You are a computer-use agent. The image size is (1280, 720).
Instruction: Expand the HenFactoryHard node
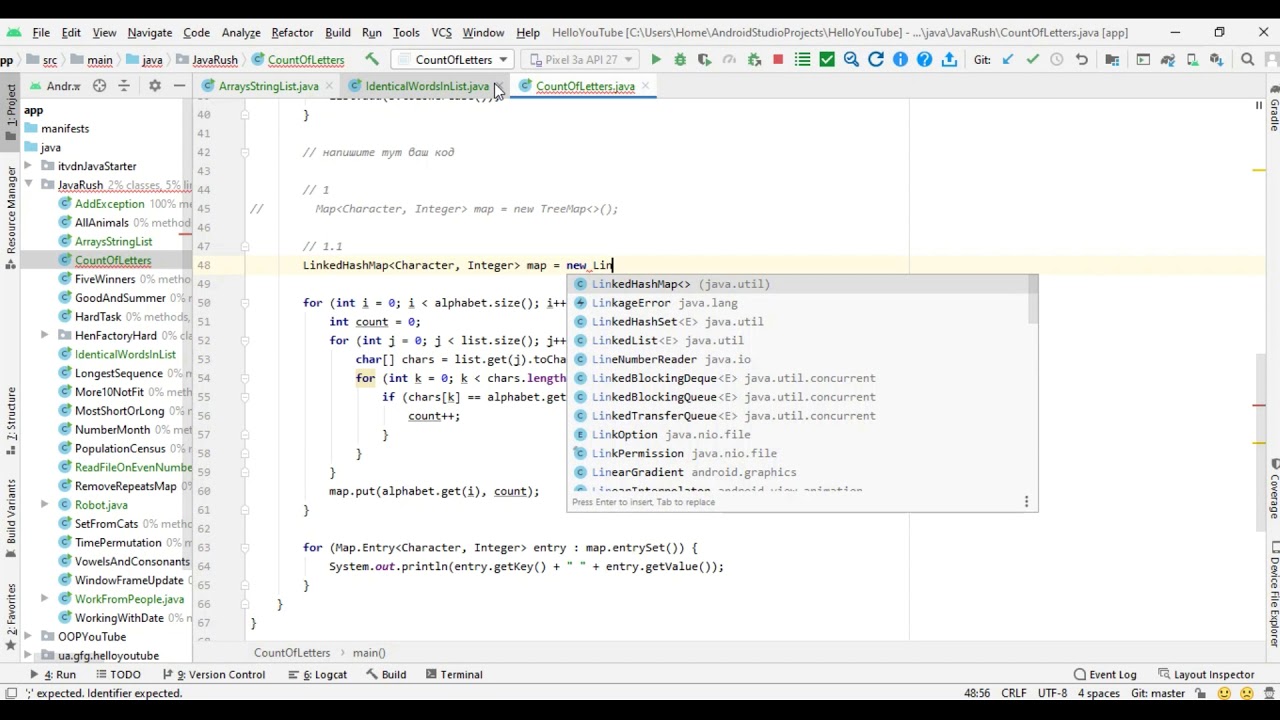[x=45, y=336]
